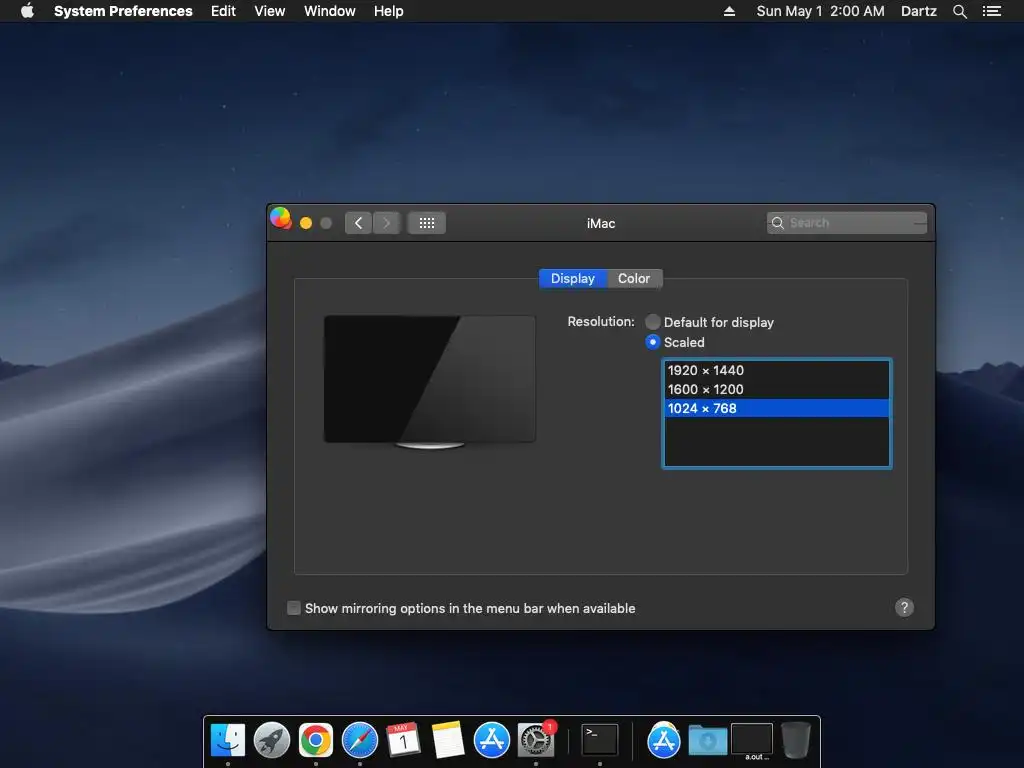This screenshot has height=768, width=1024.
Task: Choose the 1600 × 1200 resolution
Action: point(776,389)
